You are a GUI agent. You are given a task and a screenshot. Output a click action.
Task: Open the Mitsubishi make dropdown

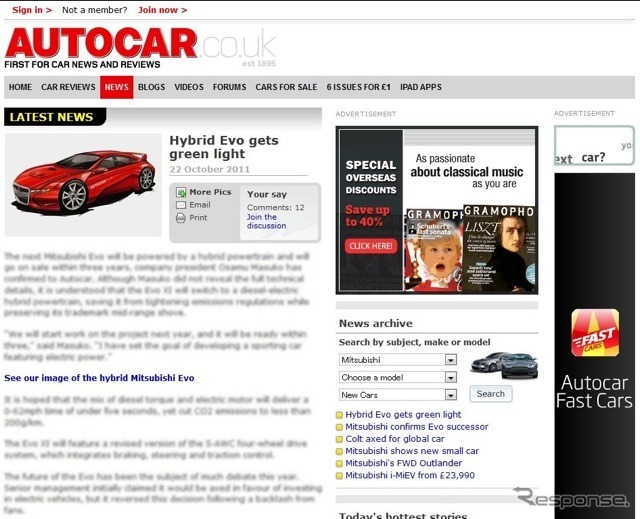coord(398,360)
